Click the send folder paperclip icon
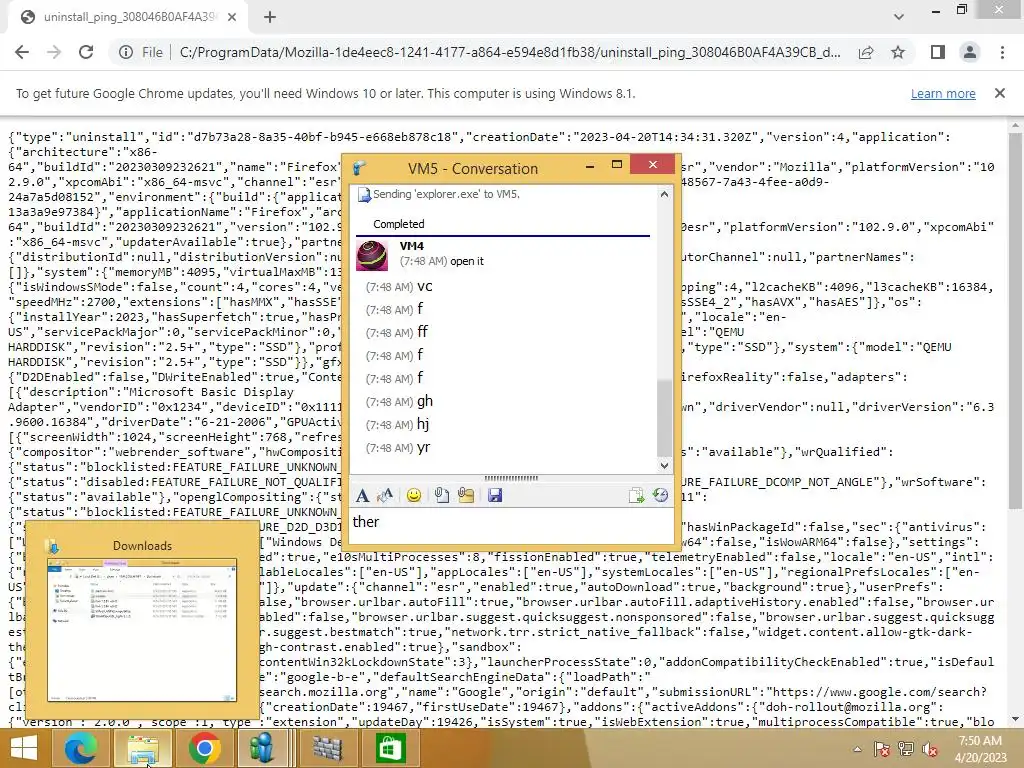The height and width of the screenshot is (768, 1024). point(466,496)
